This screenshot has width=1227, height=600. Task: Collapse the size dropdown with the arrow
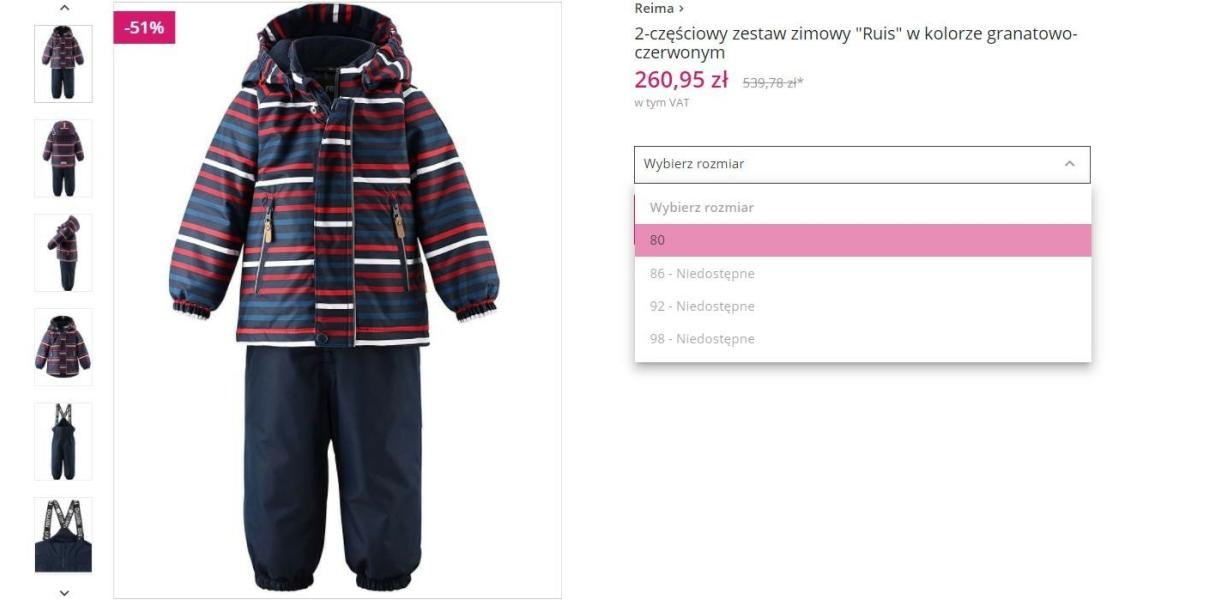click(x=1069, y=164)
